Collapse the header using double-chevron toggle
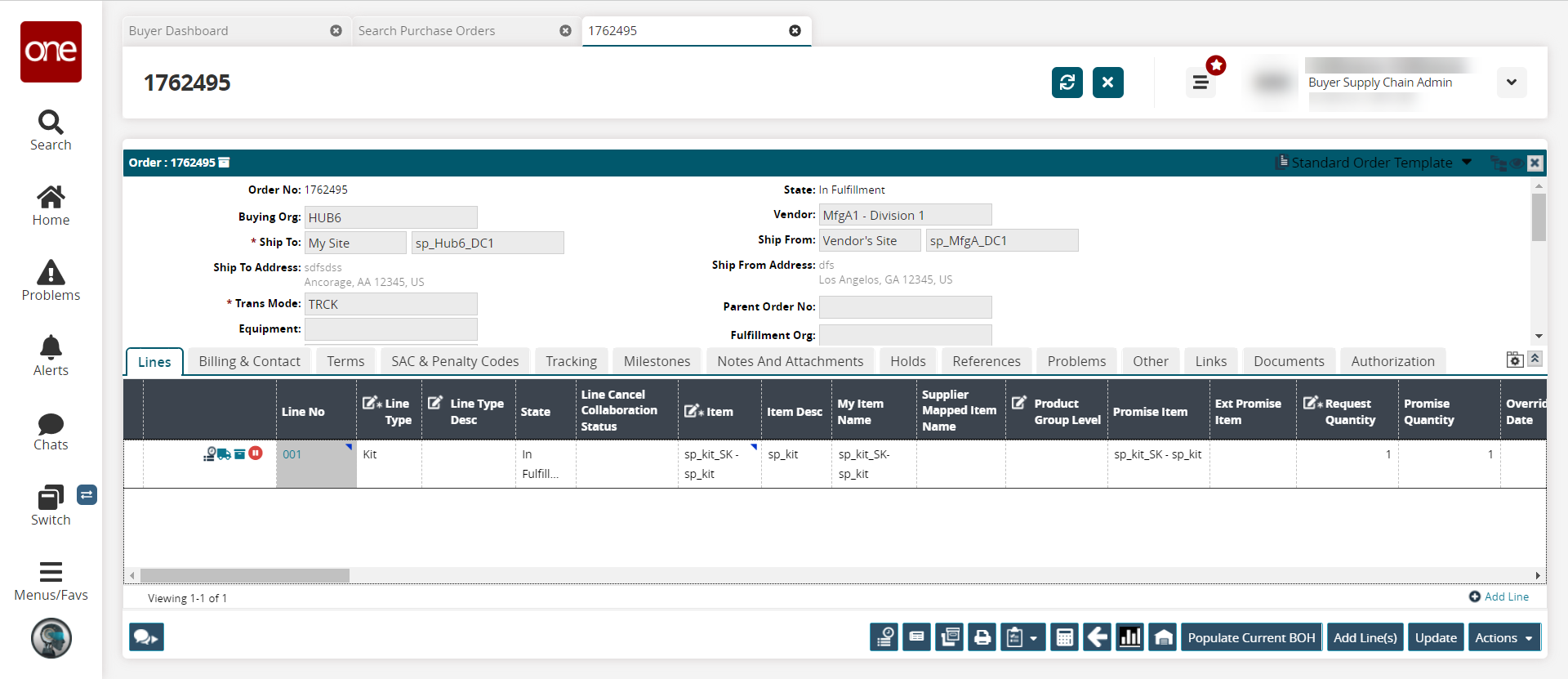 click(1535, 359)
